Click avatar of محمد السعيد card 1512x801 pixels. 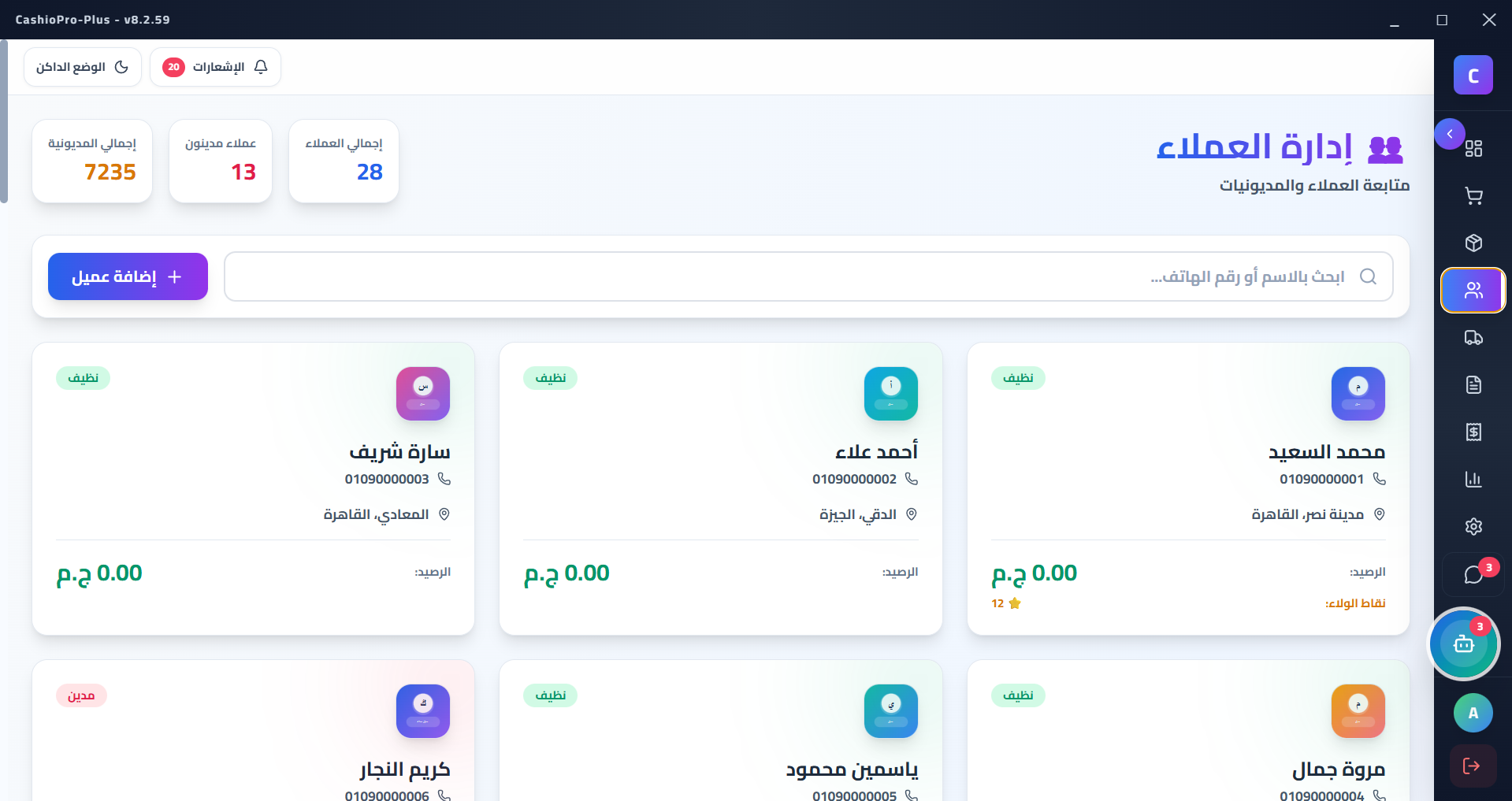[1358, 394]
